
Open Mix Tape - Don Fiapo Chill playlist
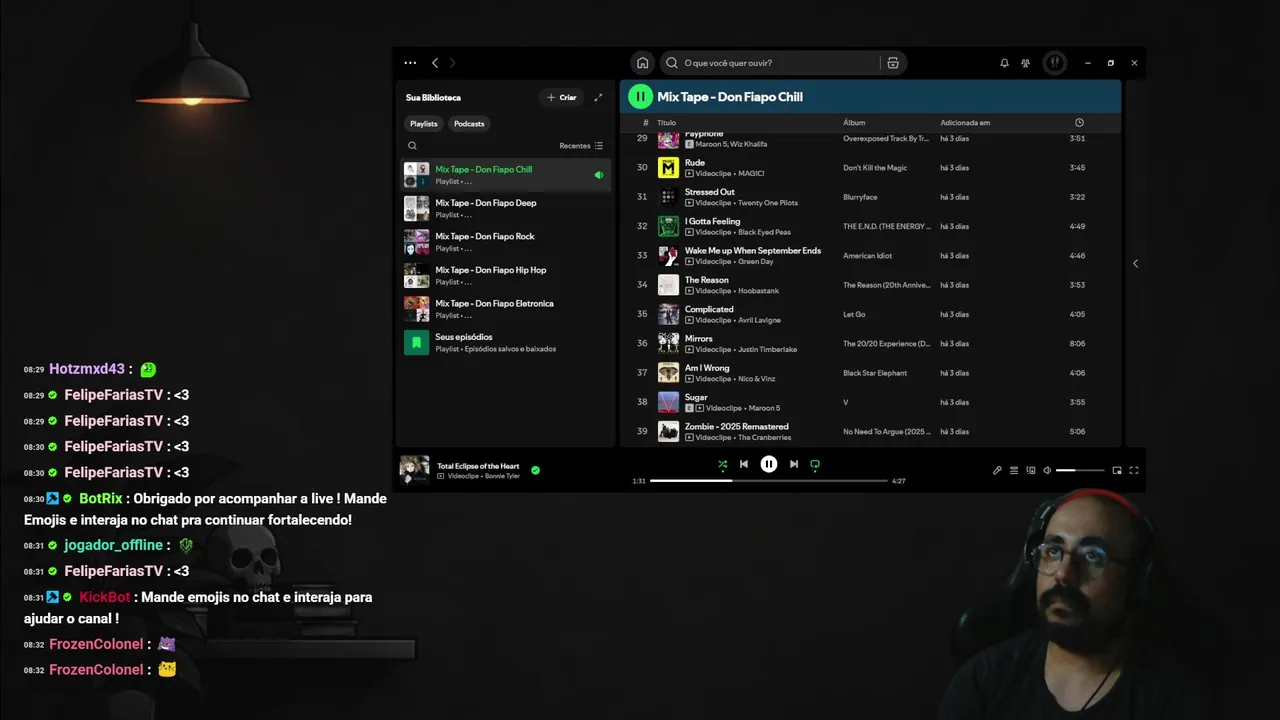[x=506, y=175]
